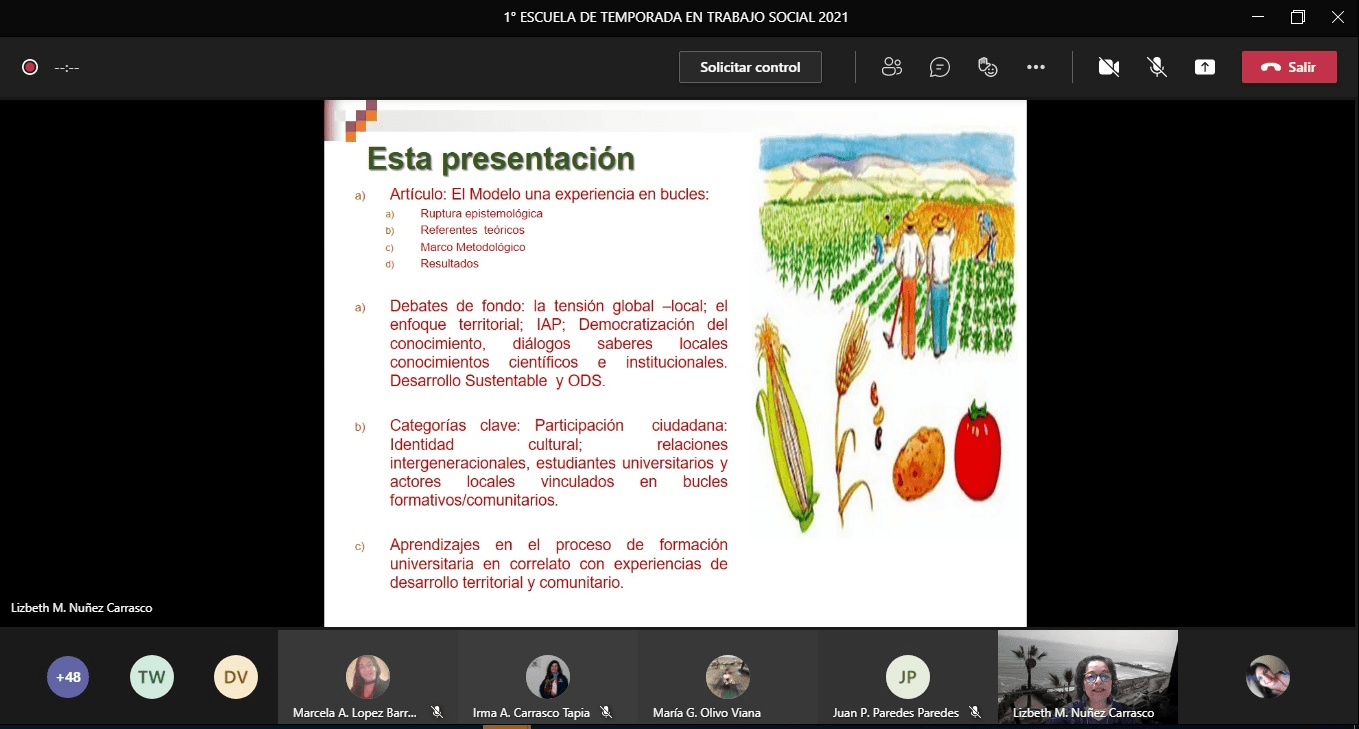
Task: Open the More actions ellipsis menu
Action: click(x=1036, y=67)
